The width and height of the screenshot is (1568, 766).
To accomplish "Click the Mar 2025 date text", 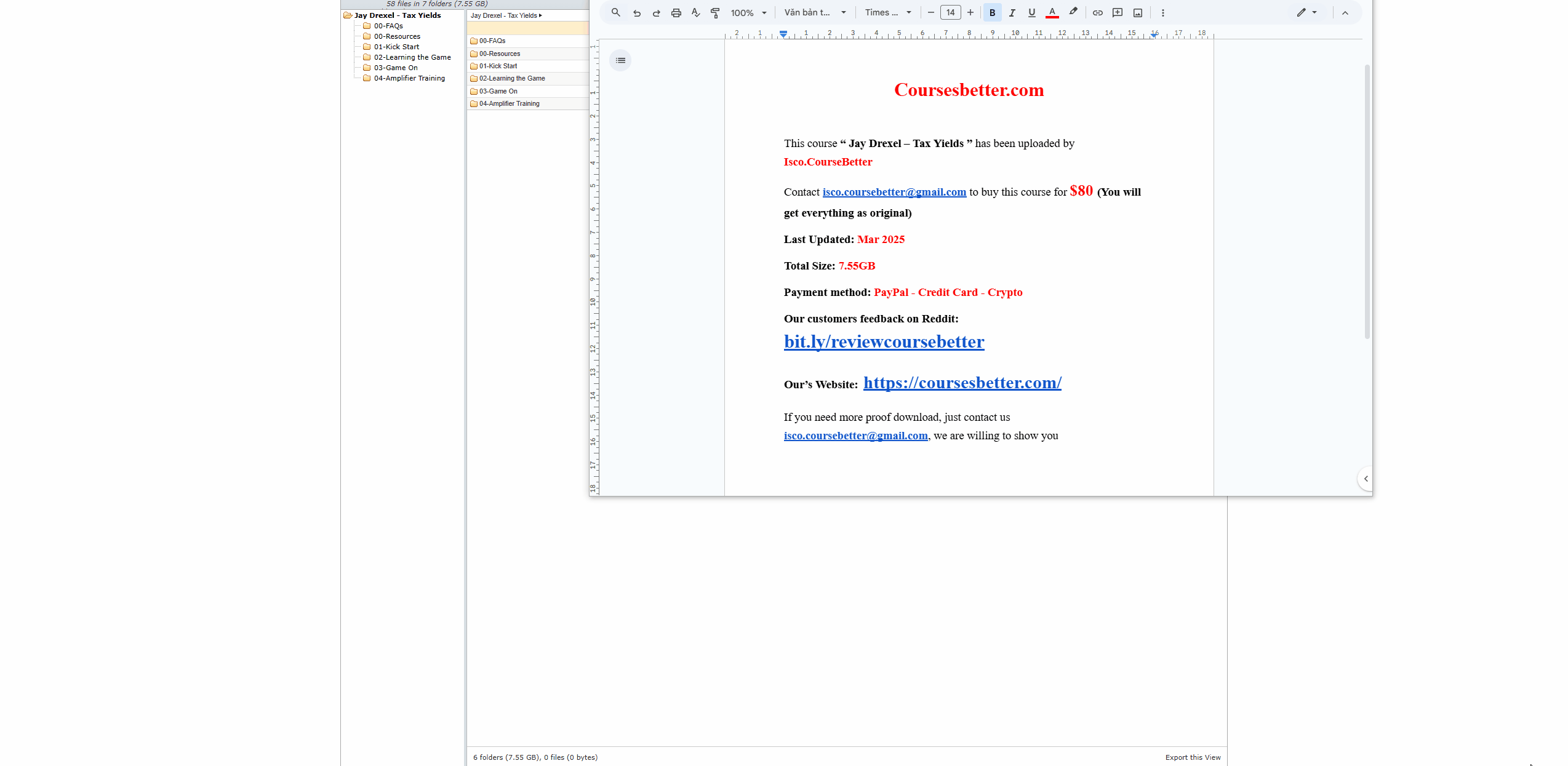I will 881,239.
